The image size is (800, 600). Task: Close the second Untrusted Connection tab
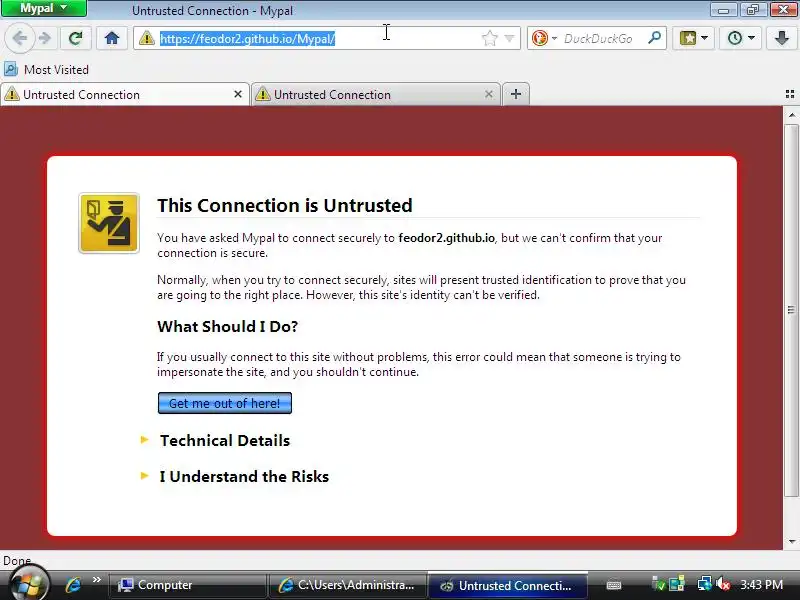tap(489, 94)
